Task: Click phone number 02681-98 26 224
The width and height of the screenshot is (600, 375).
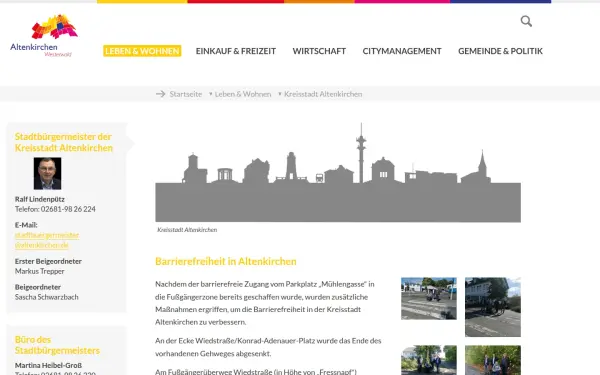Action: click(68, 209)
